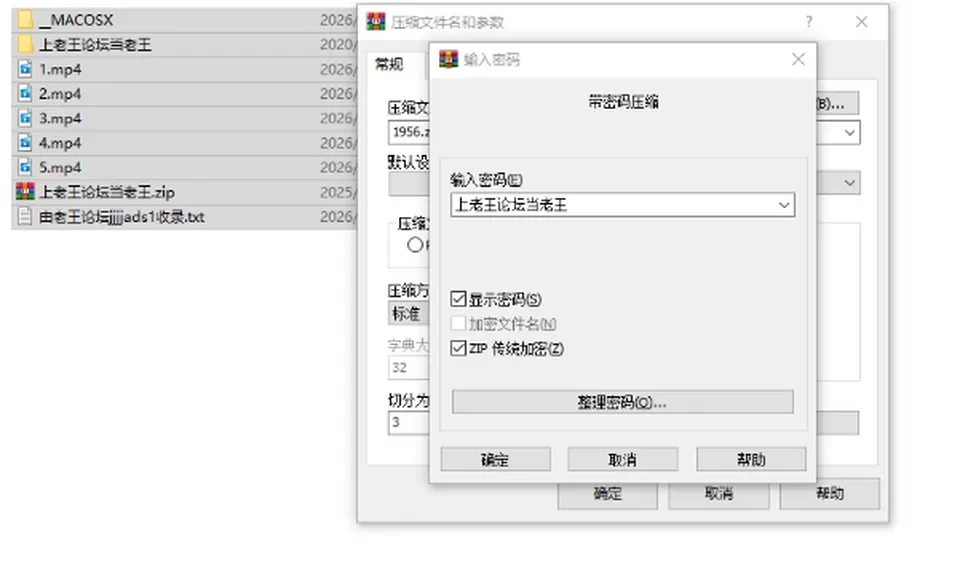Switch to the 常规 tab
This screenshot has width=960, height=564.
tap(389, 65)
